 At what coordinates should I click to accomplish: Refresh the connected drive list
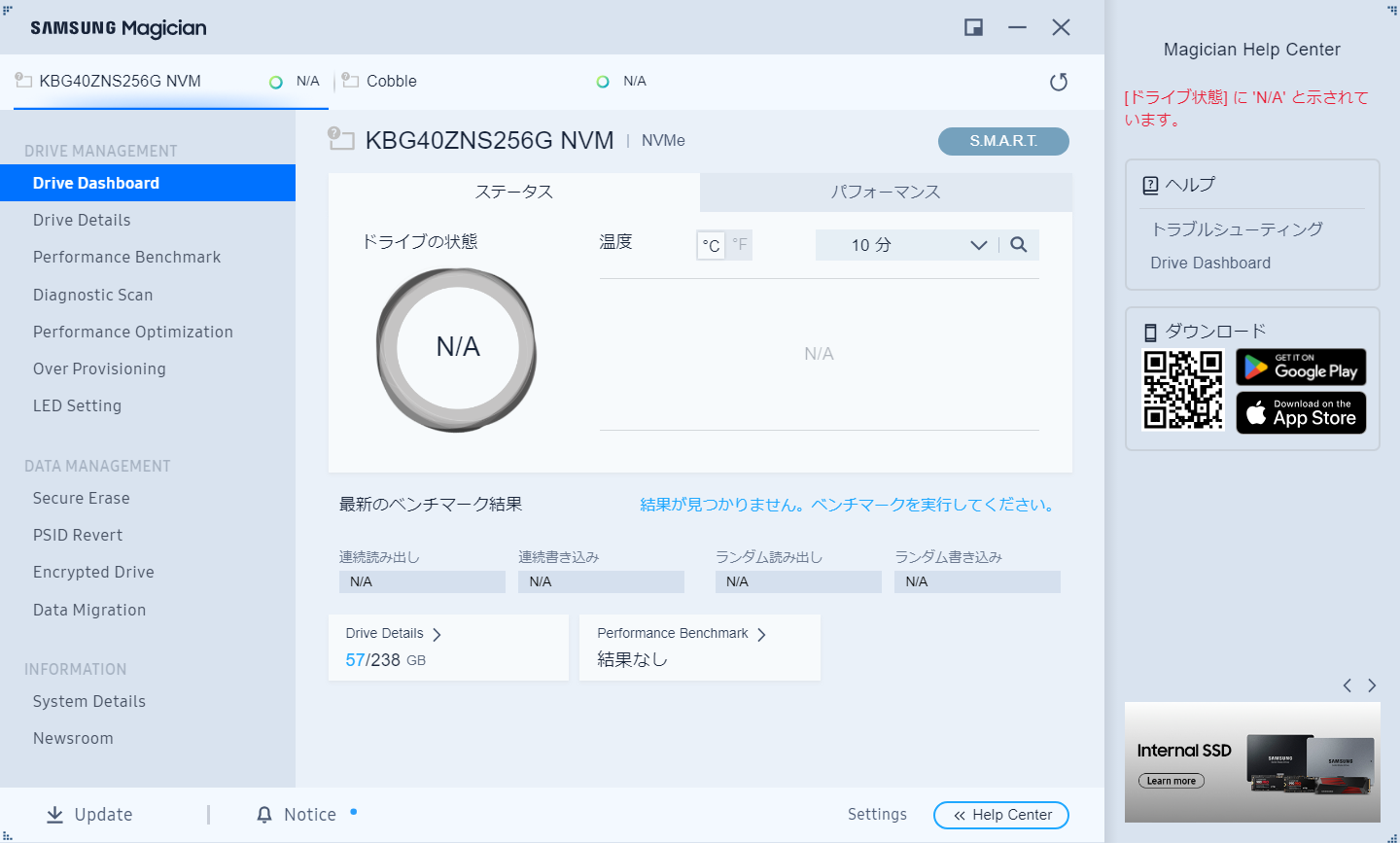point(1059,82)
